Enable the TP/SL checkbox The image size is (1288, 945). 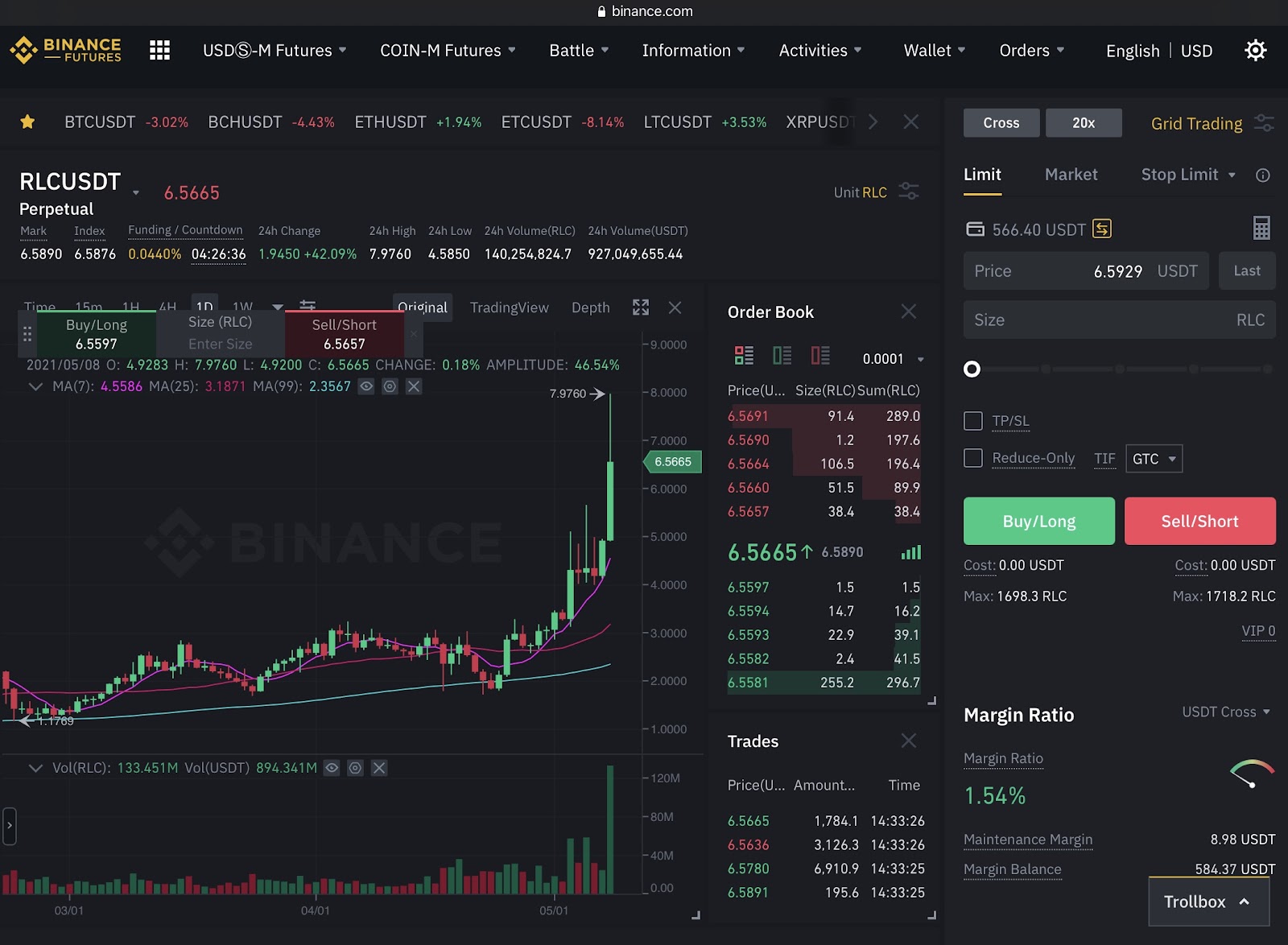pos(973,420)
